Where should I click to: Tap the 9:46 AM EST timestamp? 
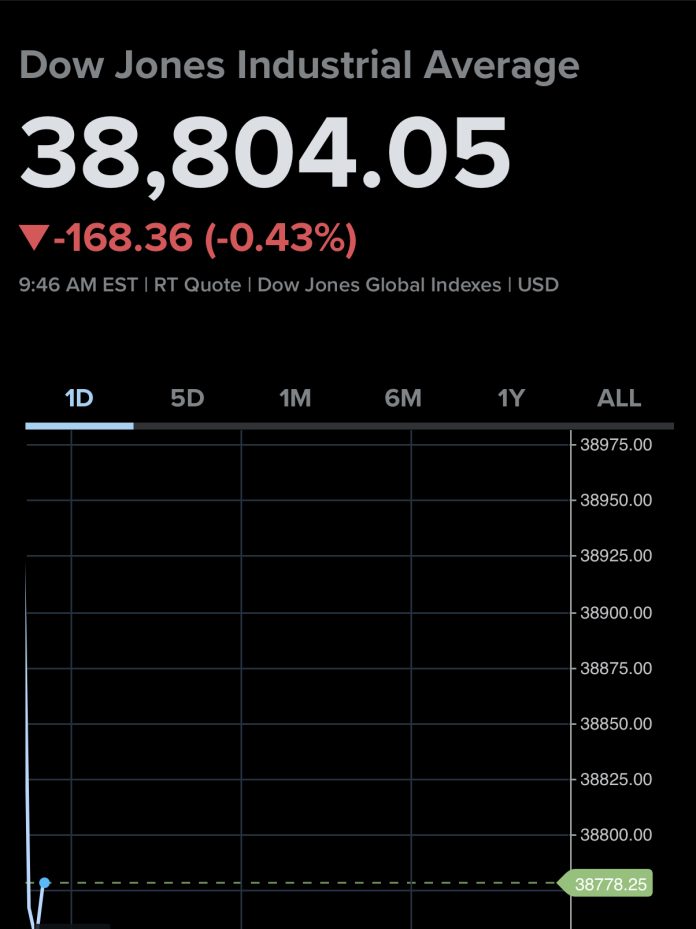[x=78, y=285]
